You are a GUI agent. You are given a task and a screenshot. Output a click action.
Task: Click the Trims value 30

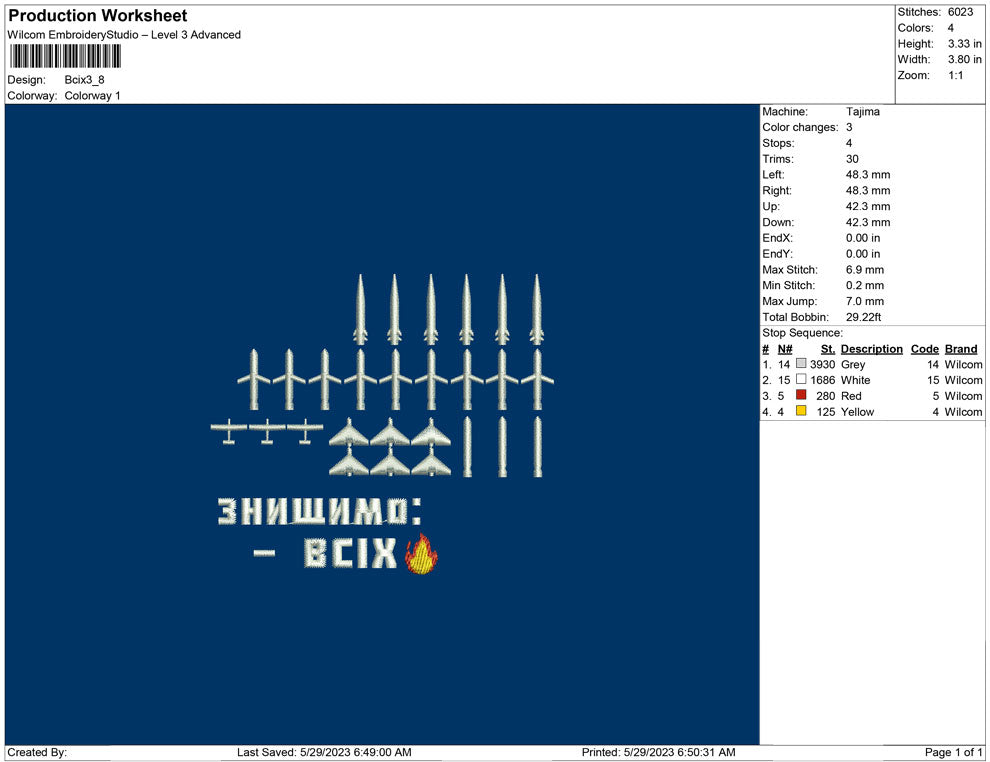[852, 158]
